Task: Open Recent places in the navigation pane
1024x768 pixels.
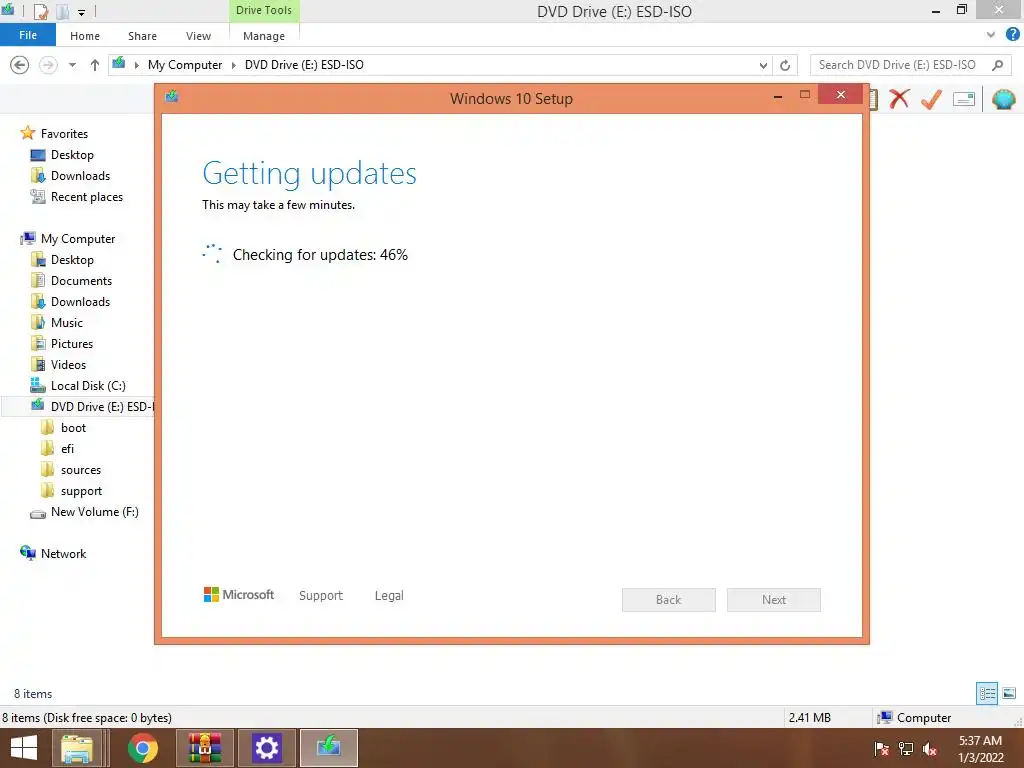Action: tap(87, 197)
